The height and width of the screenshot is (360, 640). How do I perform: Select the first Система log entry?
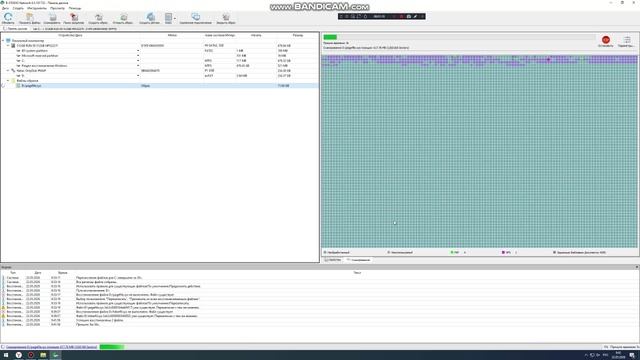coord(319,278)
